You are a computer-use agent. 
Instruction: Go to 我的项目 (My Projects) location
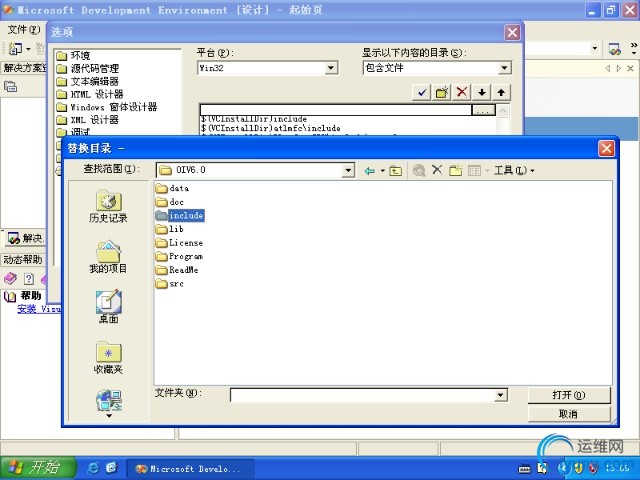click(108, 257)
